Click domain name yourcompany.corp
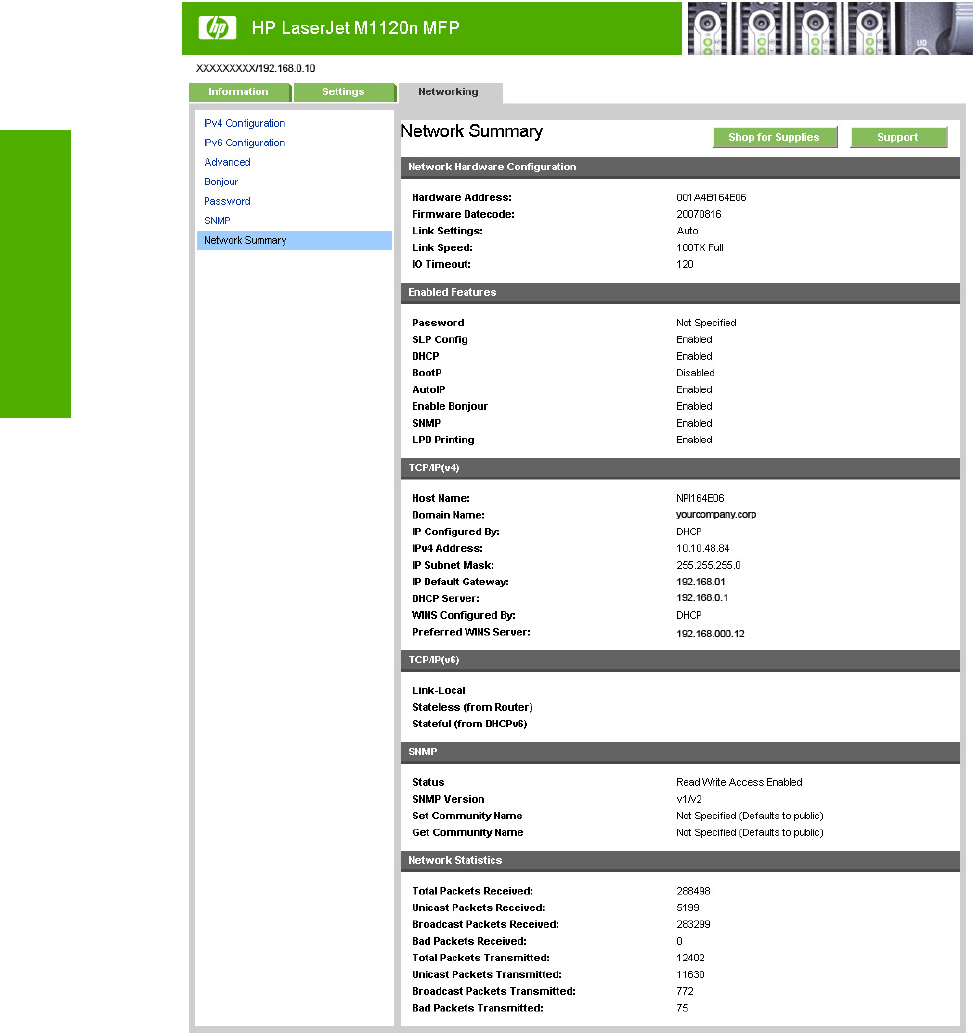 click(x=716, y=515)
